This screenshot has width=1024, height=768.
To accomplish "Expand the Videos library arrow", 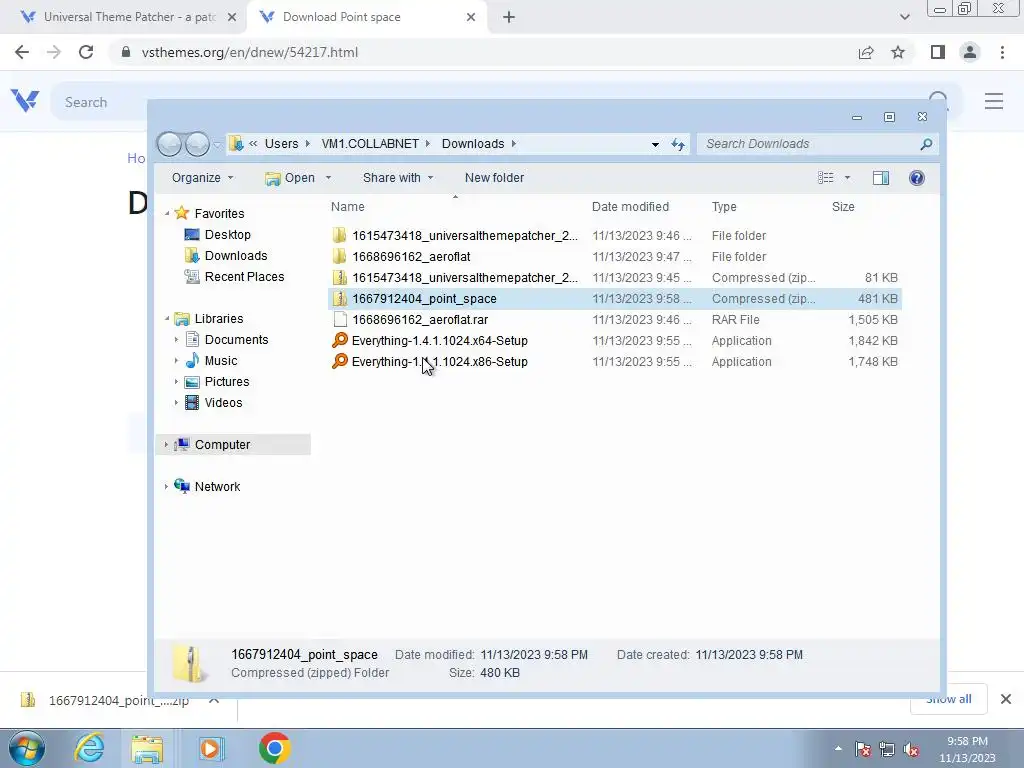I will coord(176,402).
